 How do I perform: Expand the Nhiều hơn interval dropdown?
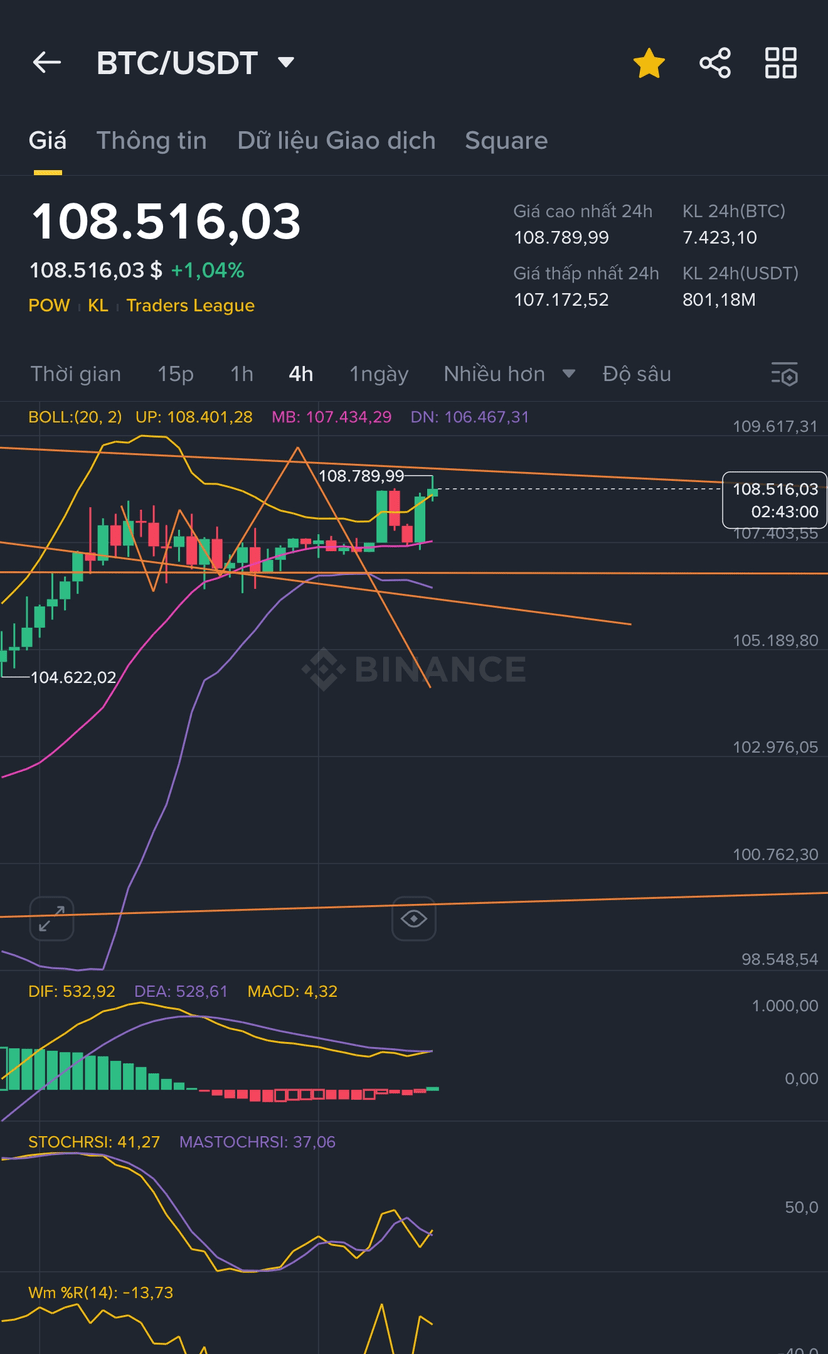[x=510, y=374]
